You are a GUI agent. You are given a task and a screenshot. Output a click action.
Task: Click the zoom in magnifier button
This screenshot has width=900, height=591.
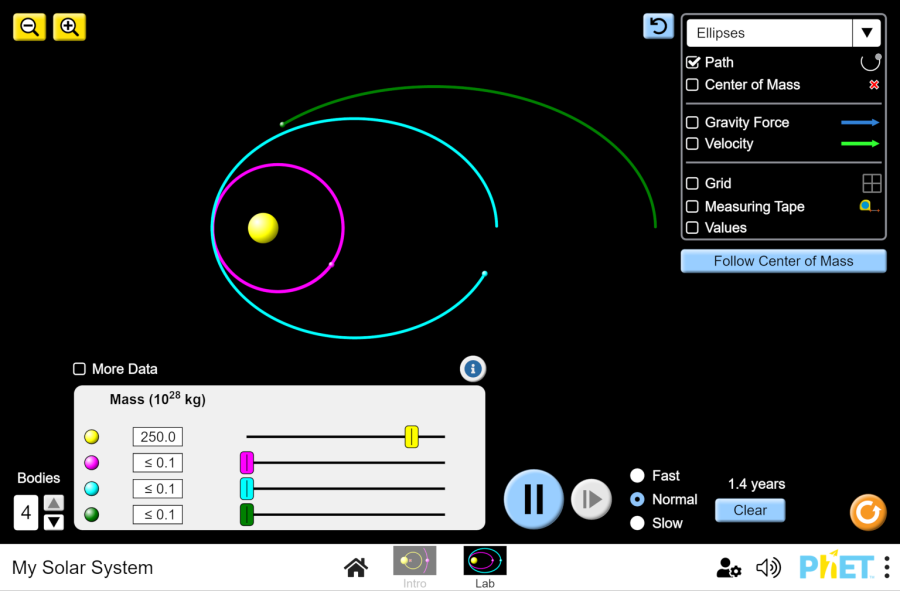(69, 27)
